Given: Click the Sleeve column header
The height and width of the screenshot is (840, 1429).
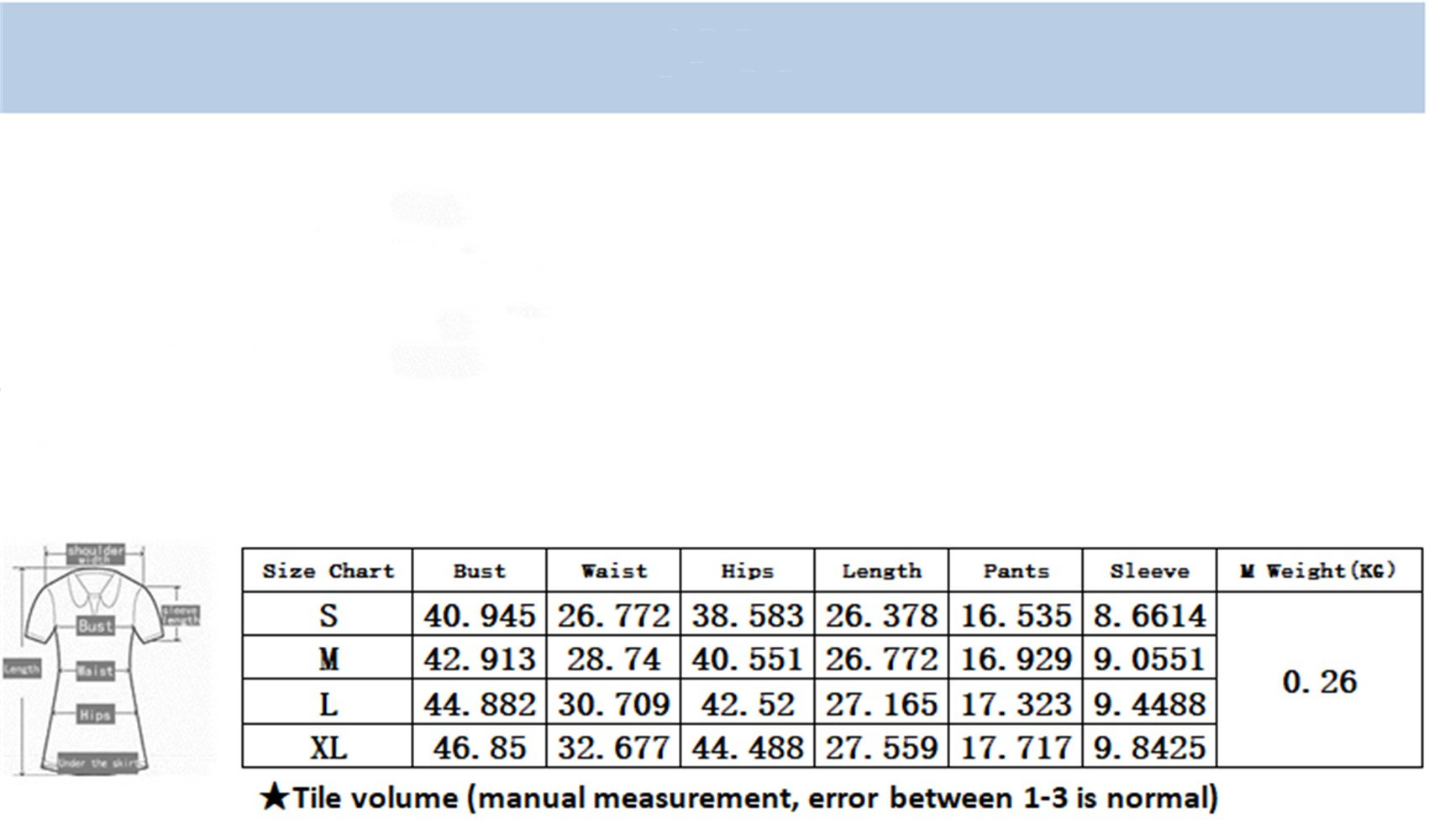Looking at the screenshot, I should 1149,571.
